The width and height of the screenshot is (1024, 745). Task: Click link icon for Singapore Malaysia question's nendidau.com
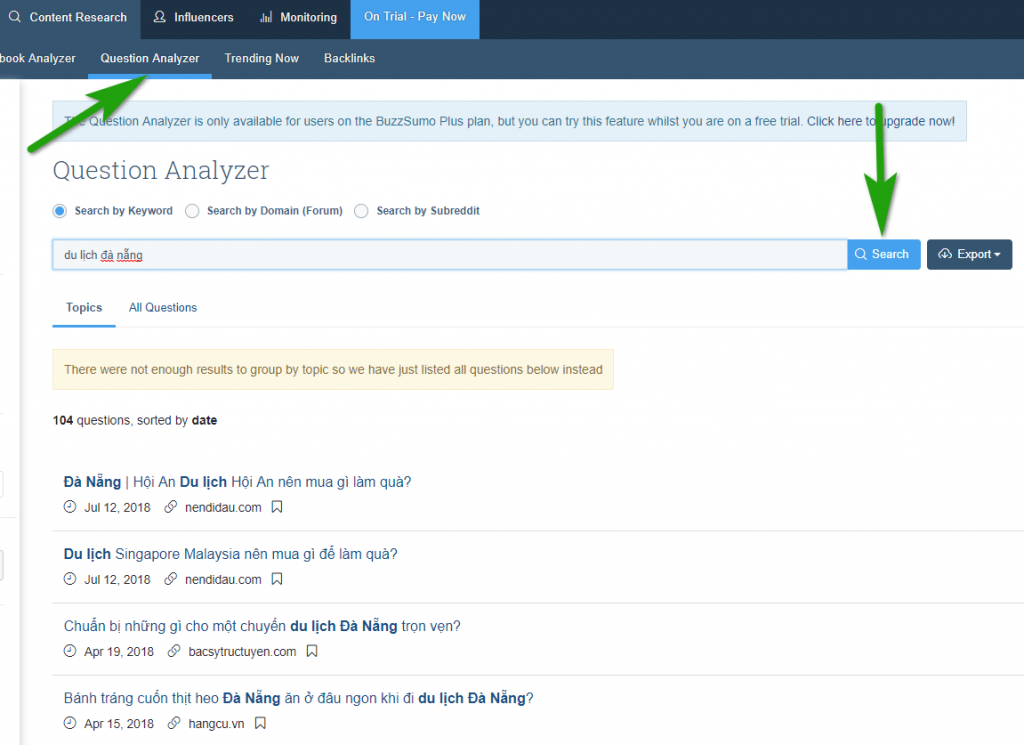(x=170, y=579)
